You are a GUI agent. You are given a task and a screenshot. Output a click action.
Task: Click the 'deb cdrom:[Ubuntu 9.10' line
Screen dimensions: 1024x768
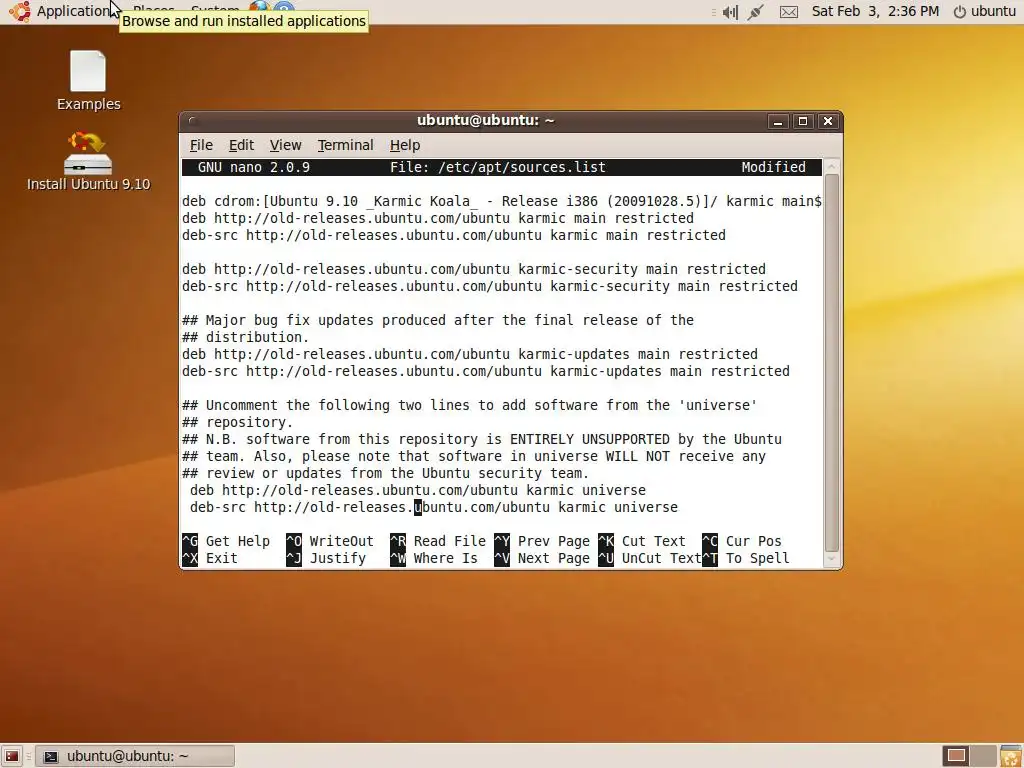point(502,201)
